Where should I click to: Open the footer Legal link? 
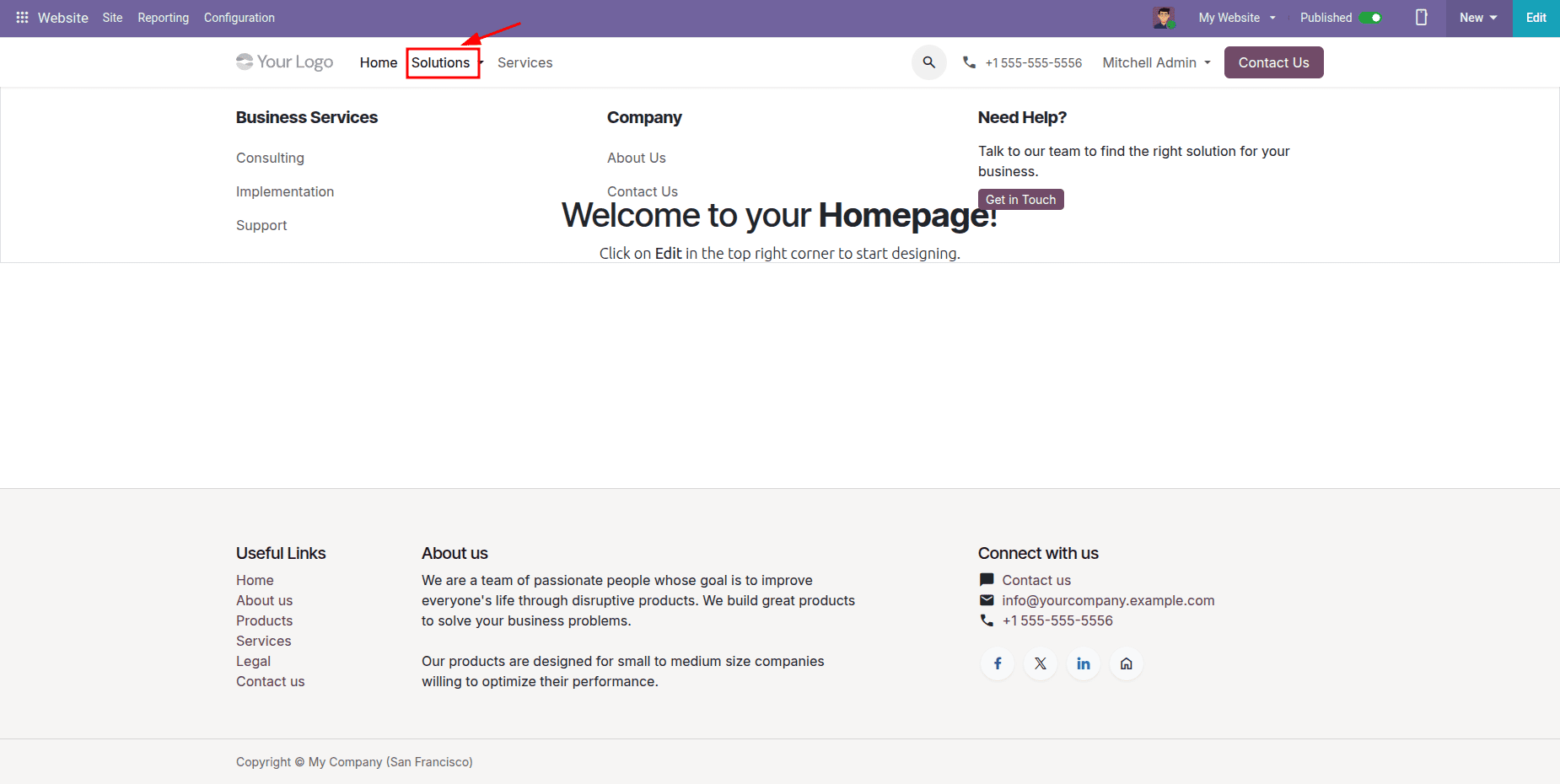[x=253, y=661]
